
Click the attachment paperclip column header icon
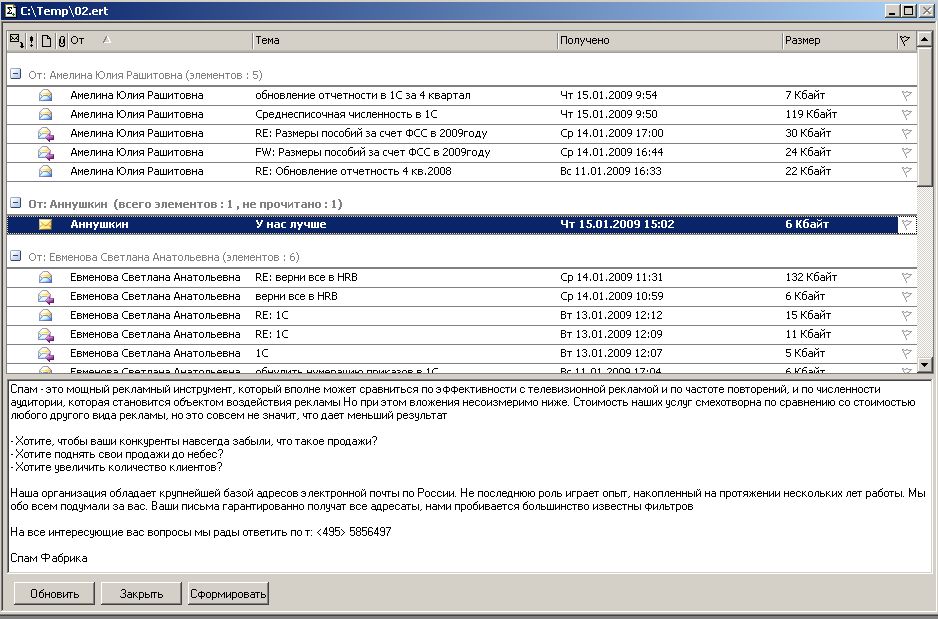click(x=61, y=41)
